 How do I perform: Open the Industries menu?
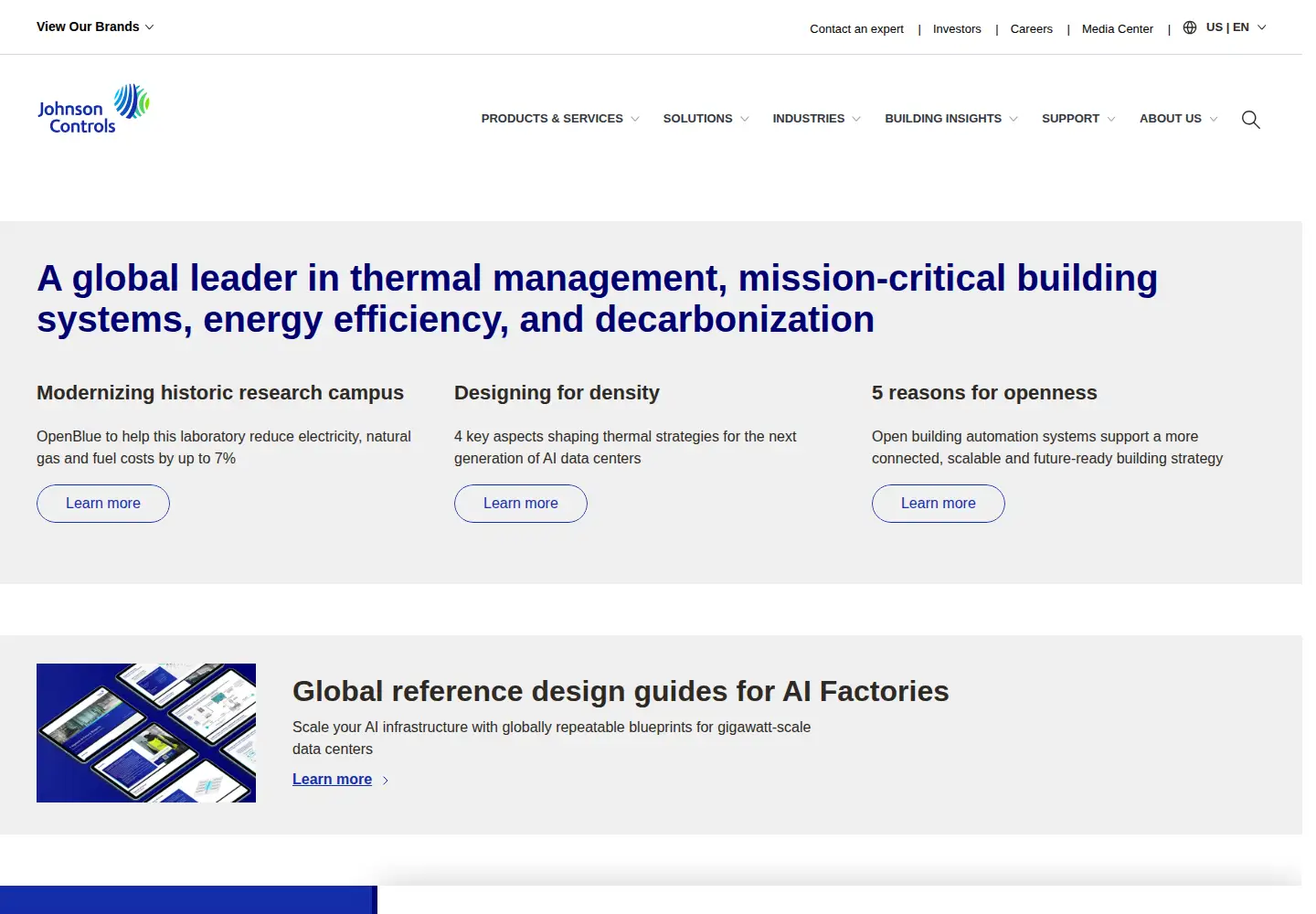(x=816, y=119)
